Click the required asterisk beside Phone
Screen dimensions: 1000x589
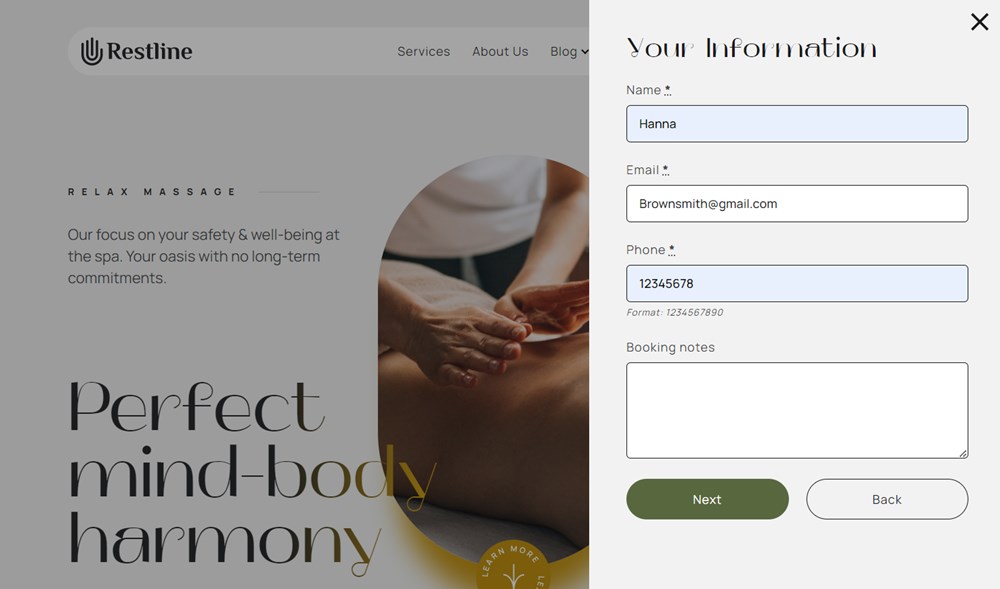coord(672,250)
